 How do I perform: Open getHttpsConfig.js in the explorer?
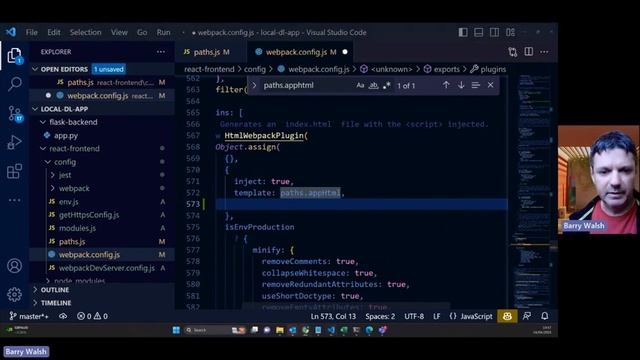pyautogui.click(x=89, y=215)
